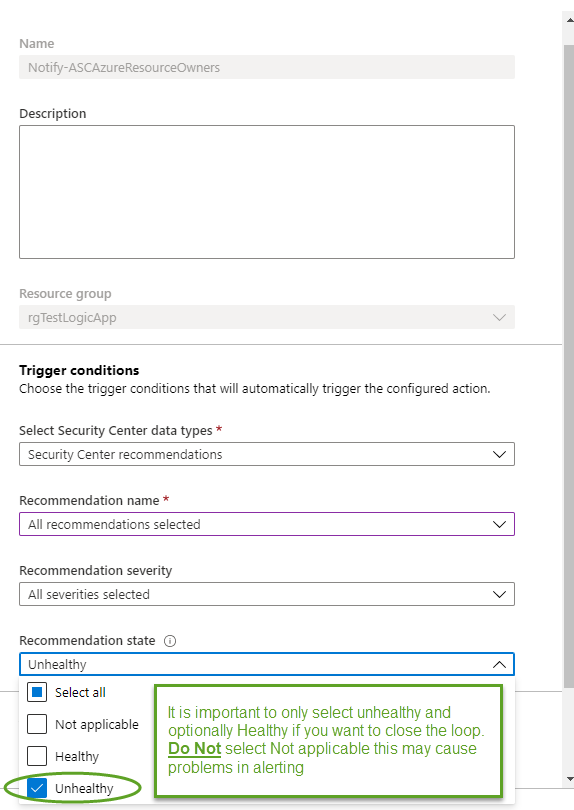
Task: Click inside the Description text area
Action: (267, 192)
